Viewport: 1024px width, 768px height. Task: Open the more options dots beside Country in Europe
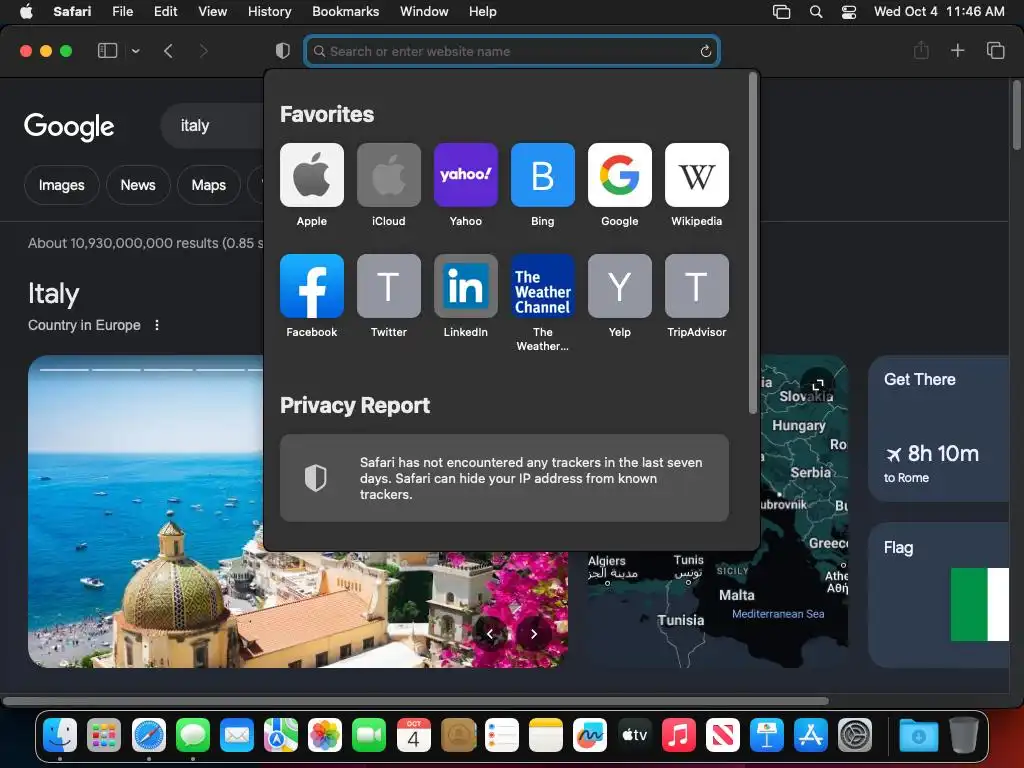coord(157,325)
